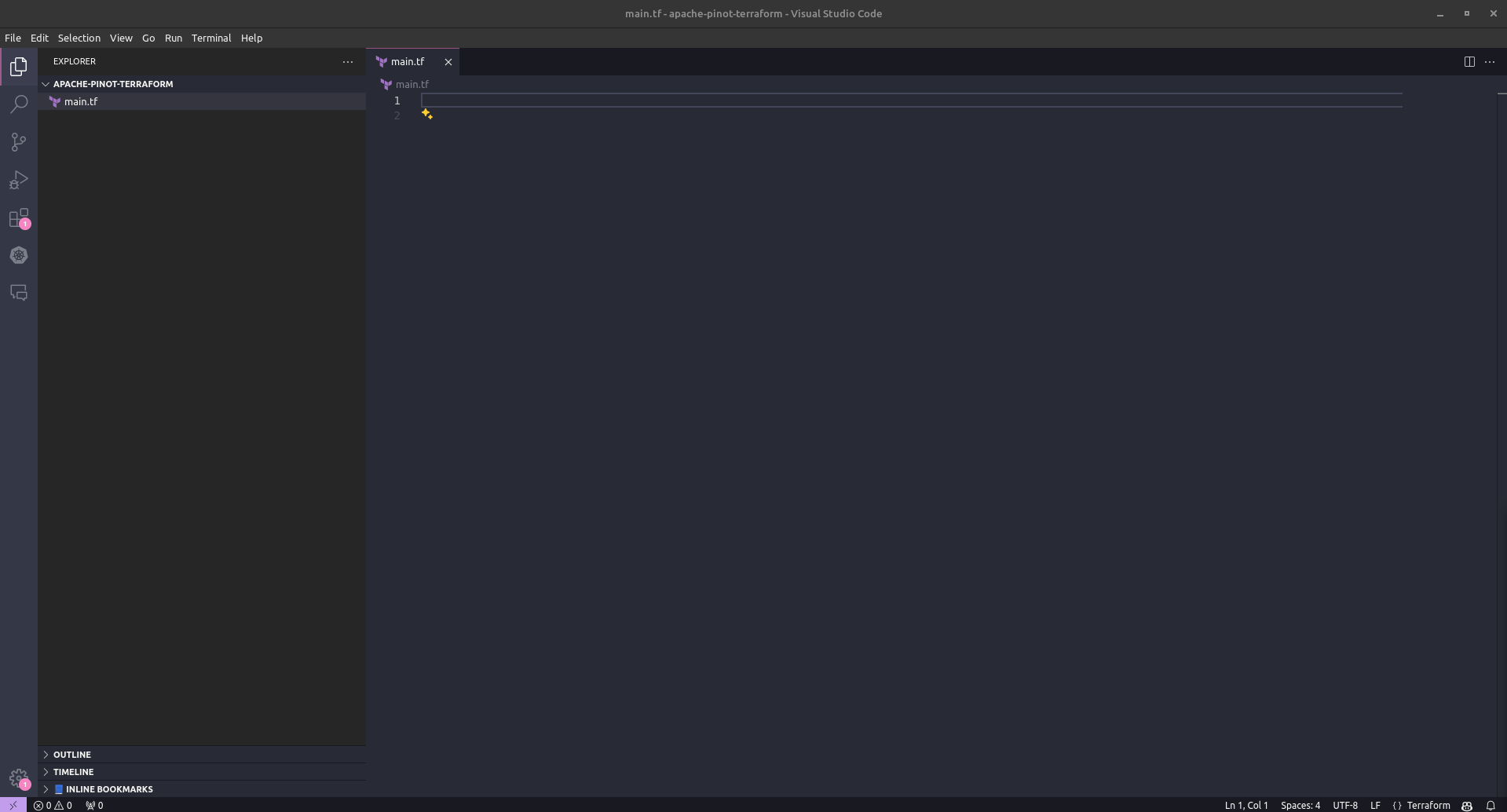Open notifications bell in status bar
This screenshot has height=812, width=1507.
[1491, 805]
